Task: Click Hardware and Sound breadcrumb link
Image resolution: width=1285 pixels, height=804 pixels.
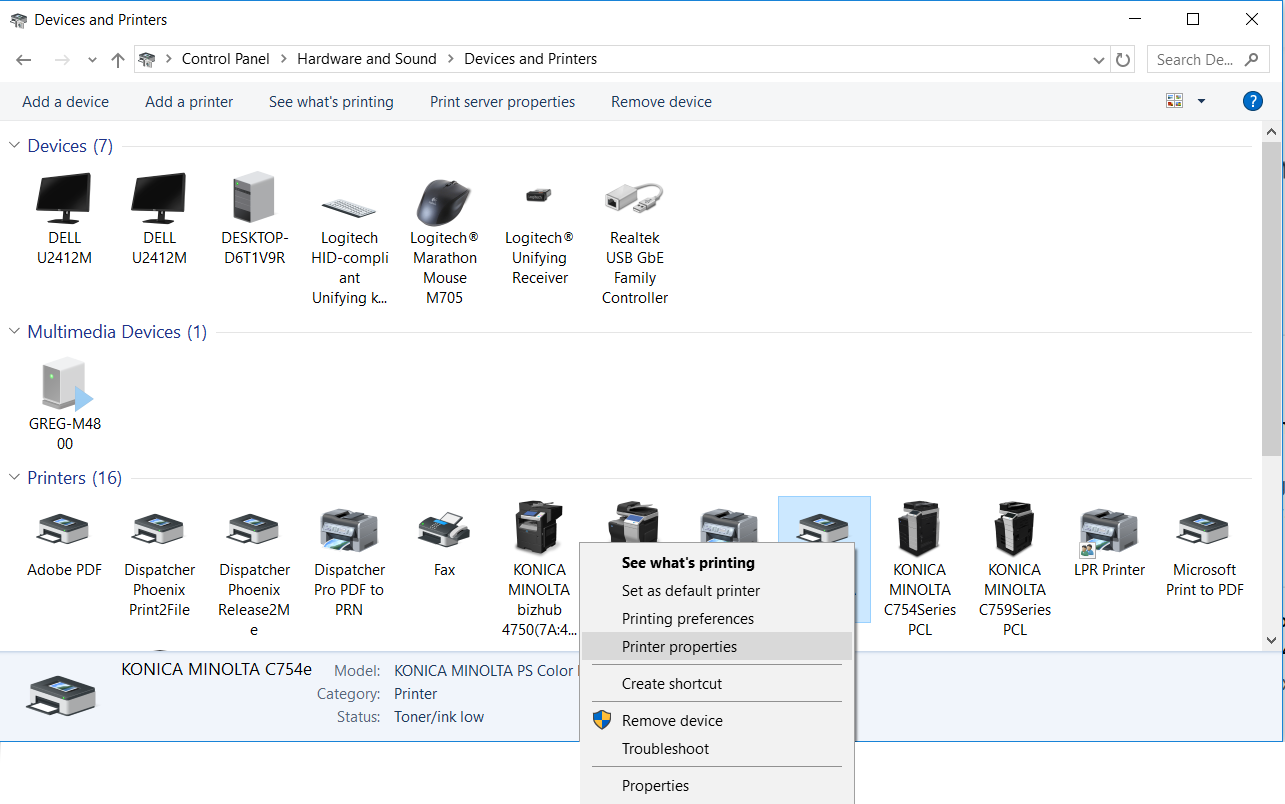Action: [367, 59]
